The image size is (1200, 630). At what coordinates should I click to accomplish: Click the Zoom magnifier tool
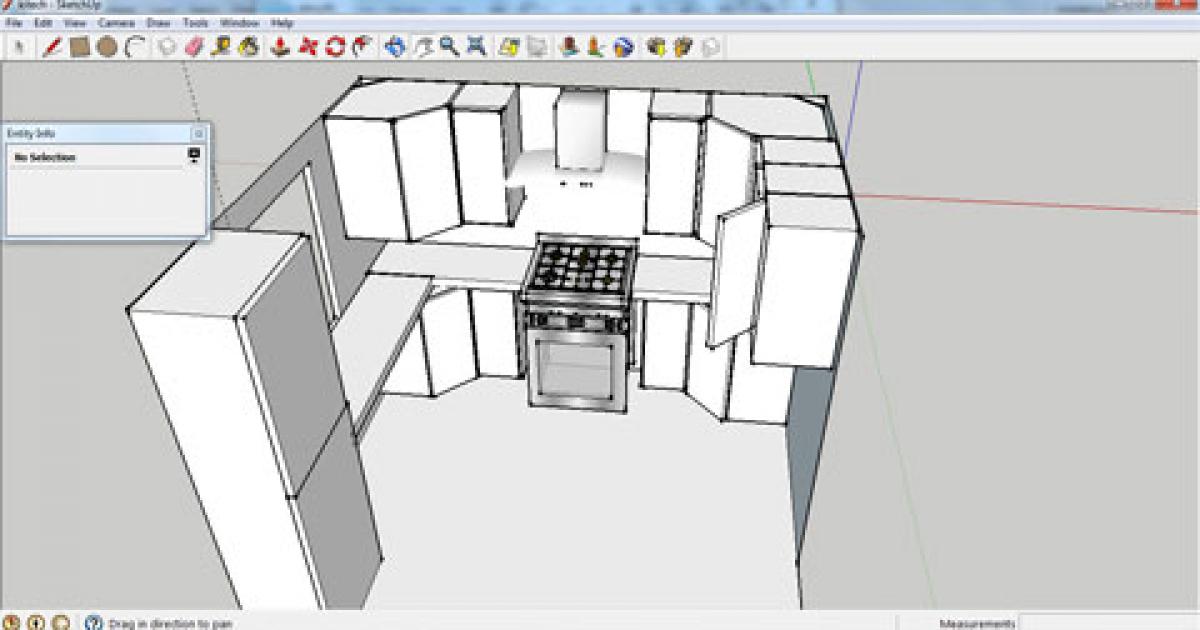pyautogui.click(x=449, y=46)
